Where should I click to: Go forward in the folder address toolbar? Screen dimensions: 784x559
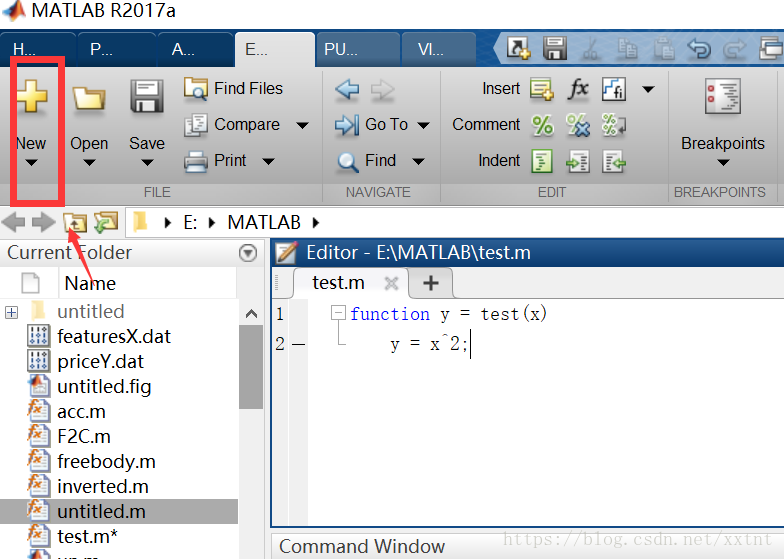(x=44, y=222)
